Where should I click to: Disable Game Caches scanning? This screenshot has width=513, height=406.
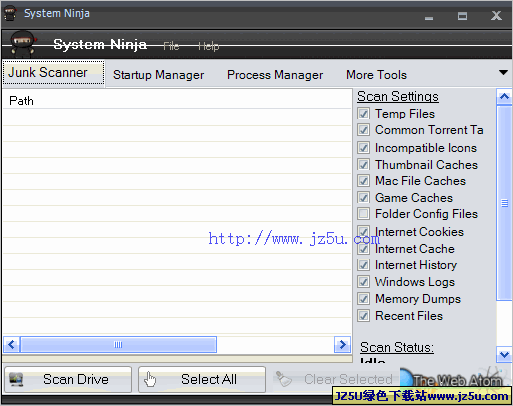tap(363, 198)
